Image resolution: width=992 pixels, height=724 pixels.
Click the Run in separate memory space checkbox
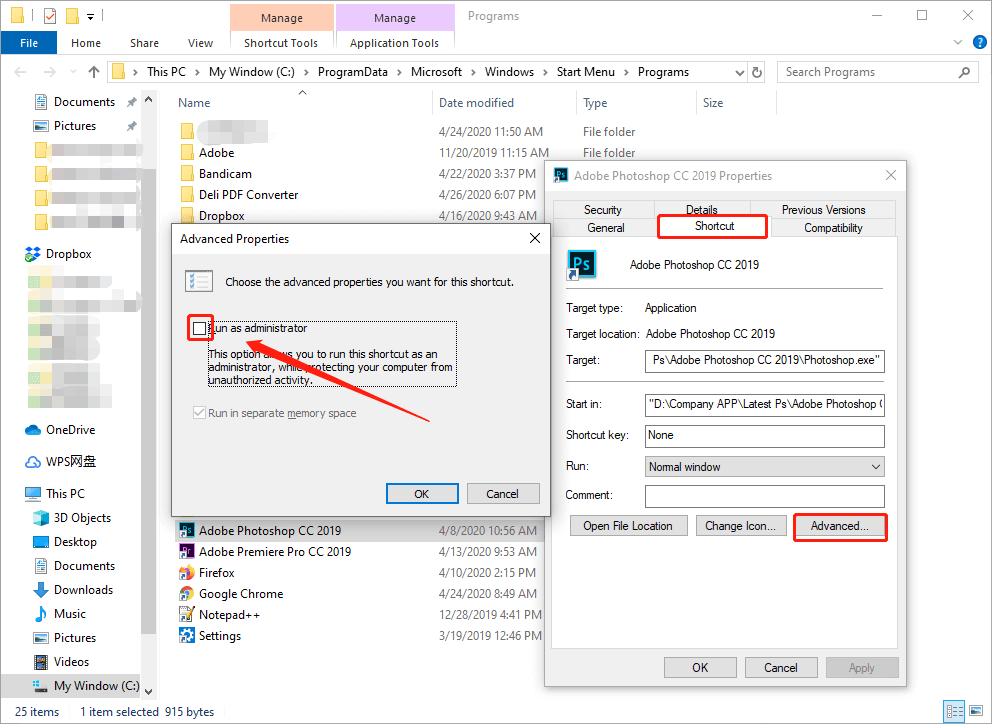199,413
